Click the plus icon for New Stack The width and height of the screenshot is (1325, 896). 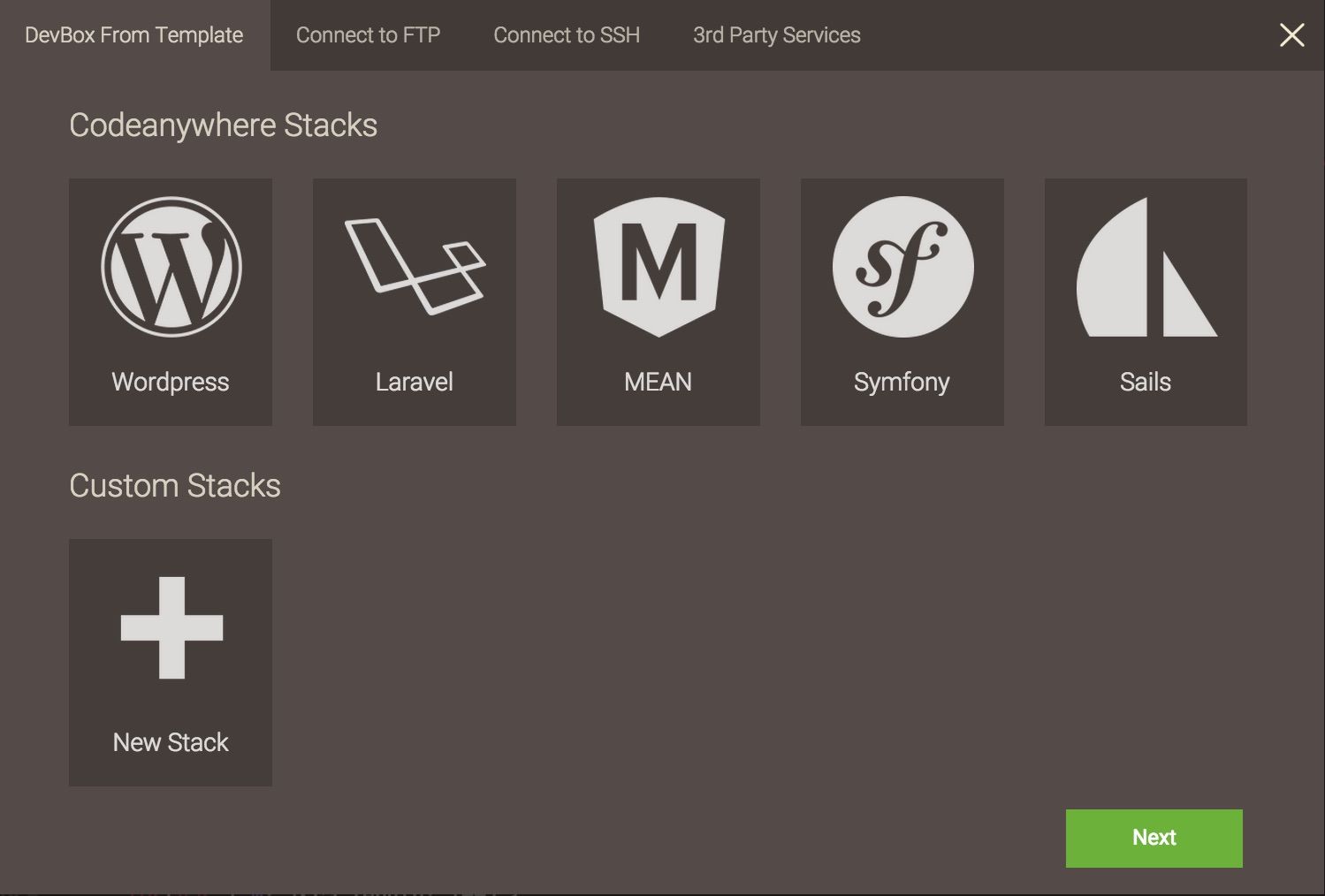coord(171,628)
